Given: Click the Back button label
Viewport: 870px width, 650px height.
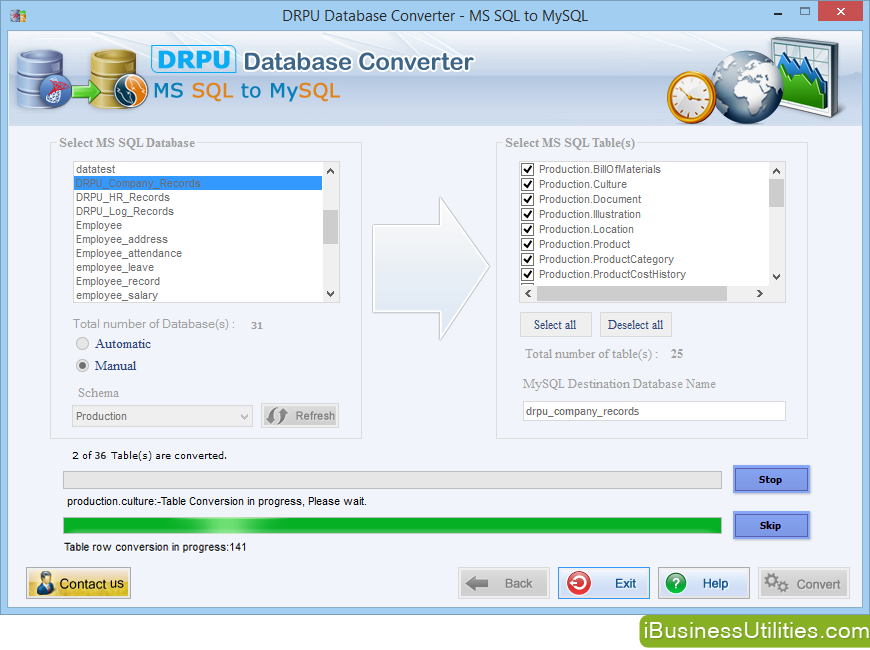Looking at the screenshot, I should 518,583.
